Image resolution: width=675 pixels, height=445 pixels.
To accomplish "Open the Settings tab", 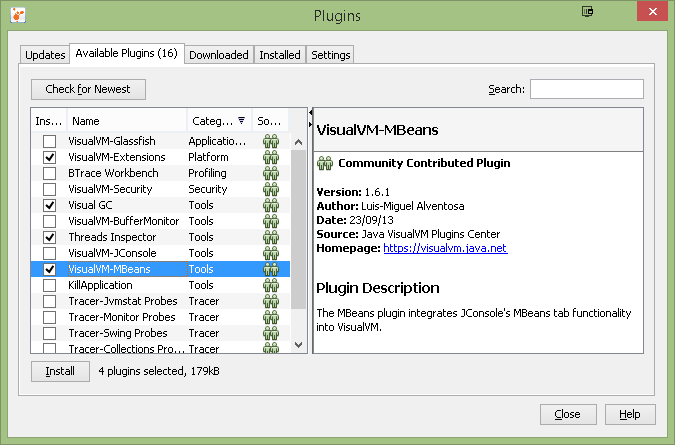I will click(331, 55).
